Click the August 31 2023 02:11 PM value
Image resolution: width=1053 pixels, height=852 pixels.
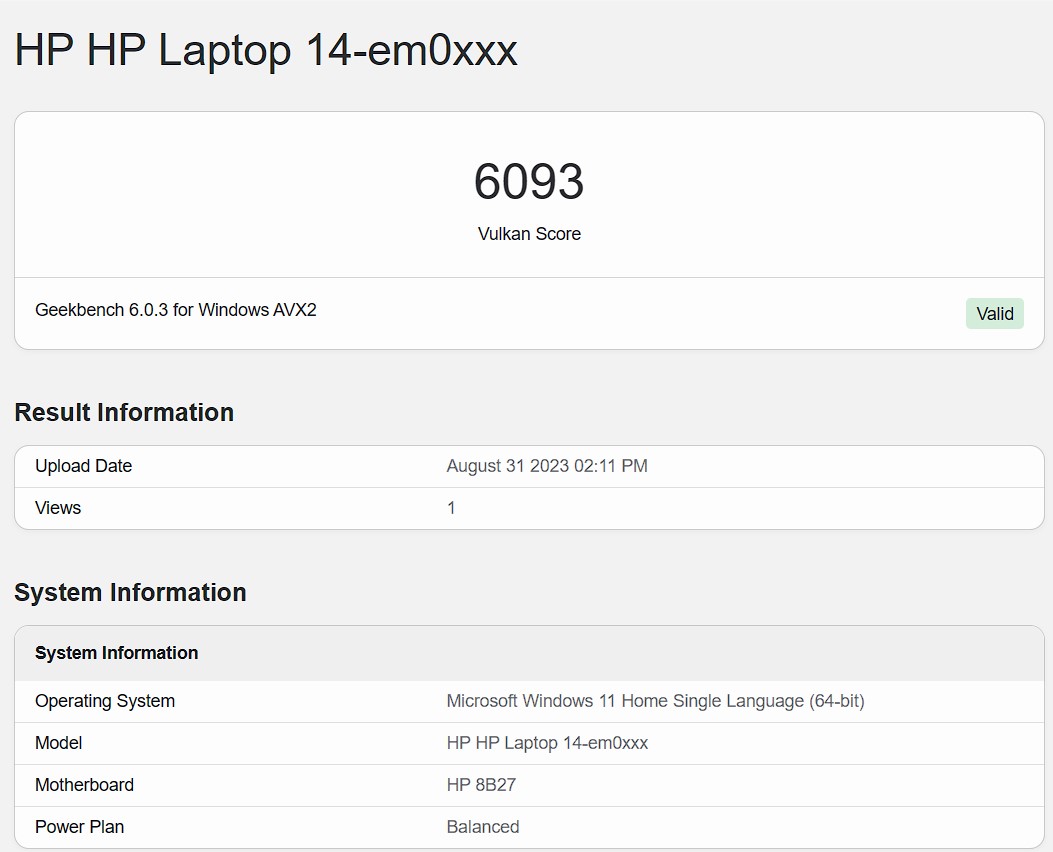[547, 466]
